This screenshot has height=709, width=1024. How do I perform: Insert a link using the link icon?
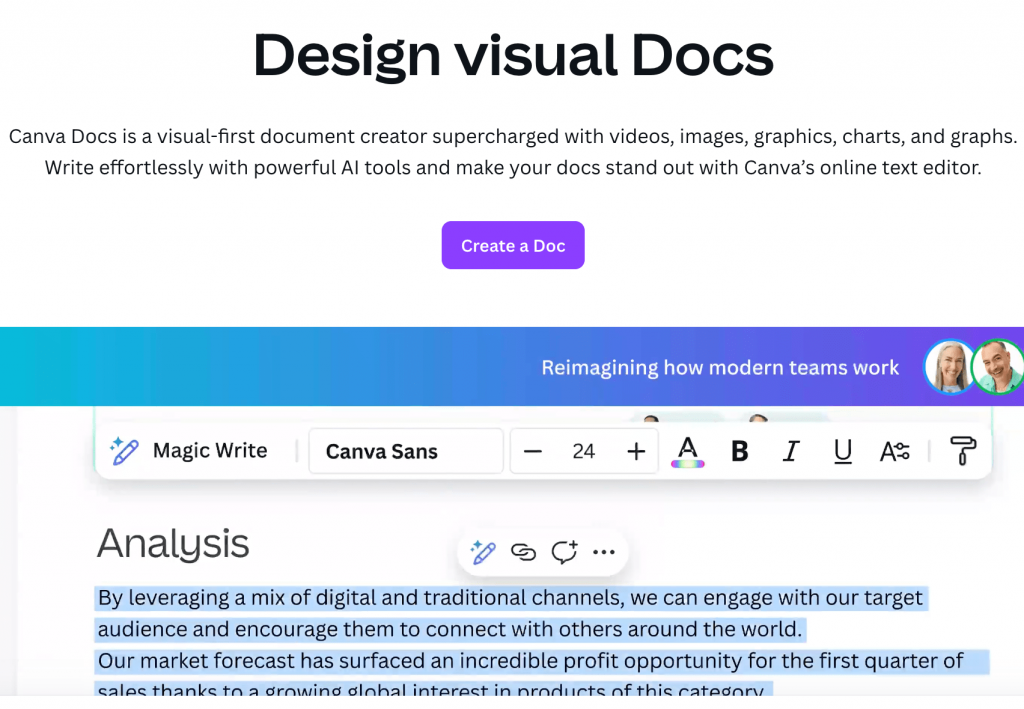point(524,551)
